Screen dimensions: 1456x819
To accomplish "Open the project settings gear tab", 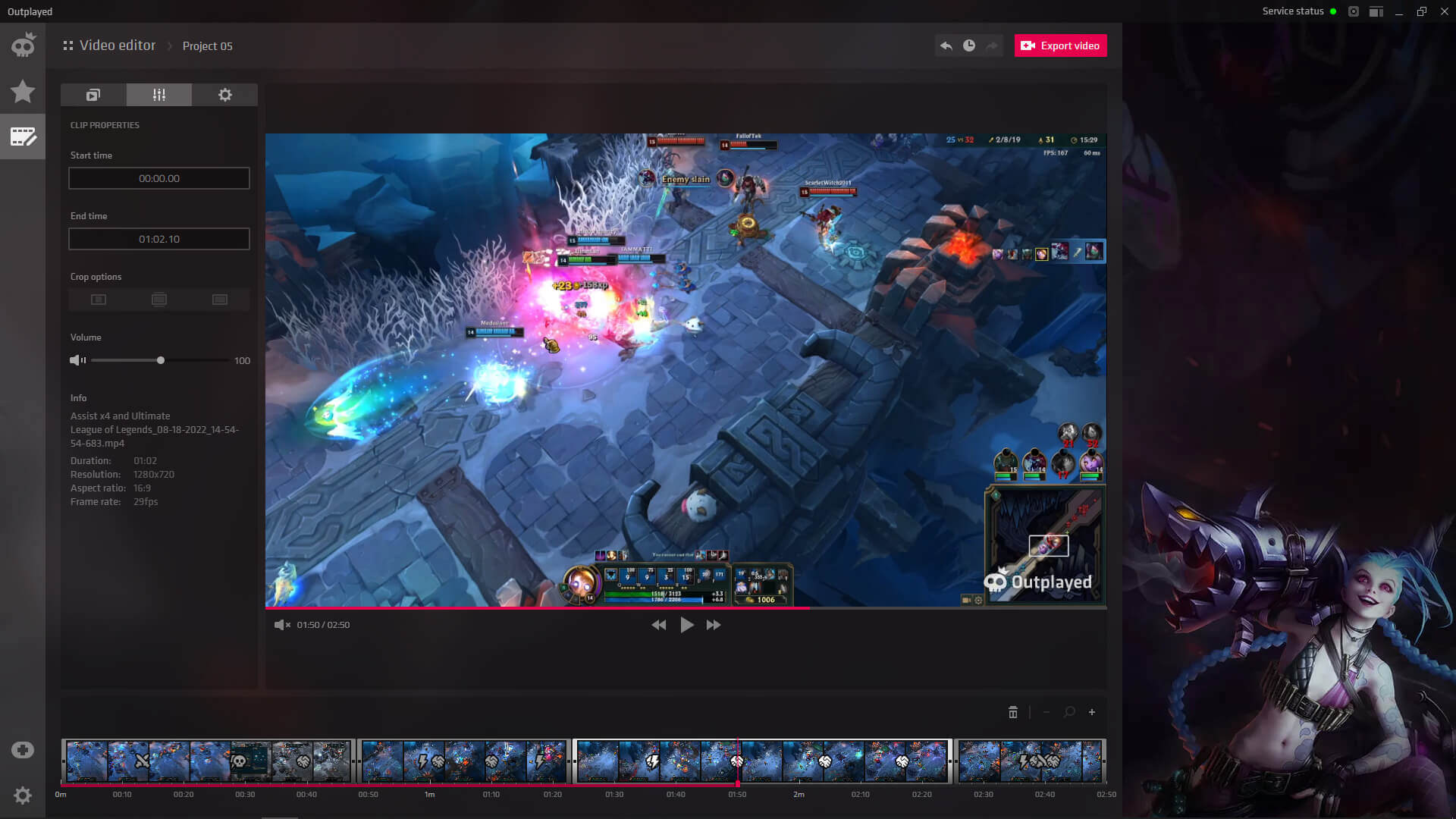I will (x=224, y=95).
